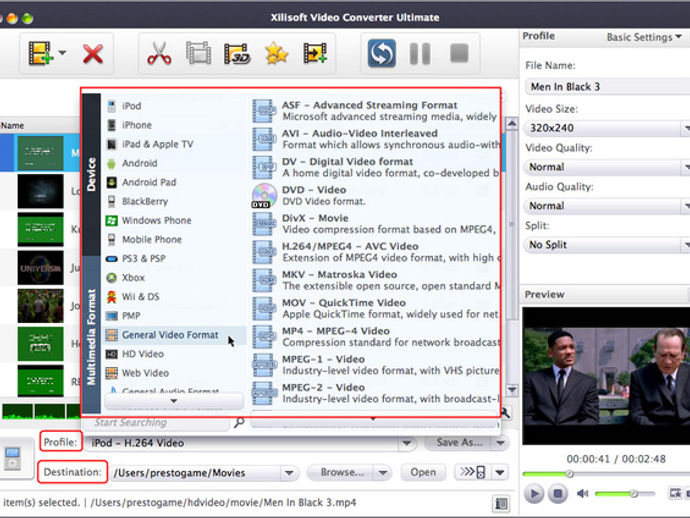Open the Add File dropdown arrow
Image resolution: width=690 pixels, height=518 pixels.
tap(62, 53)
